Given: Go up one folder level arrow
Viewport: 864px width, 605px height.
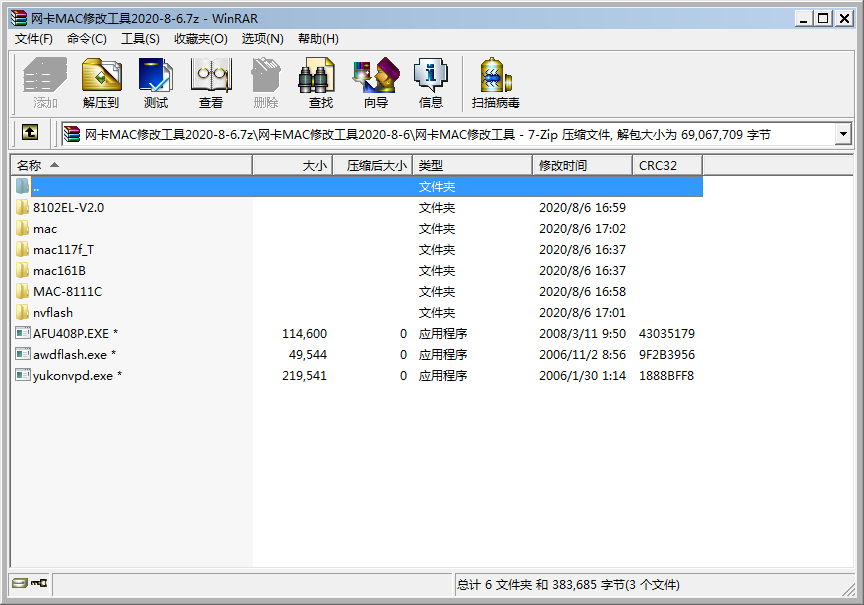Looking at the screenshot, I should click(x=30, y=132).
